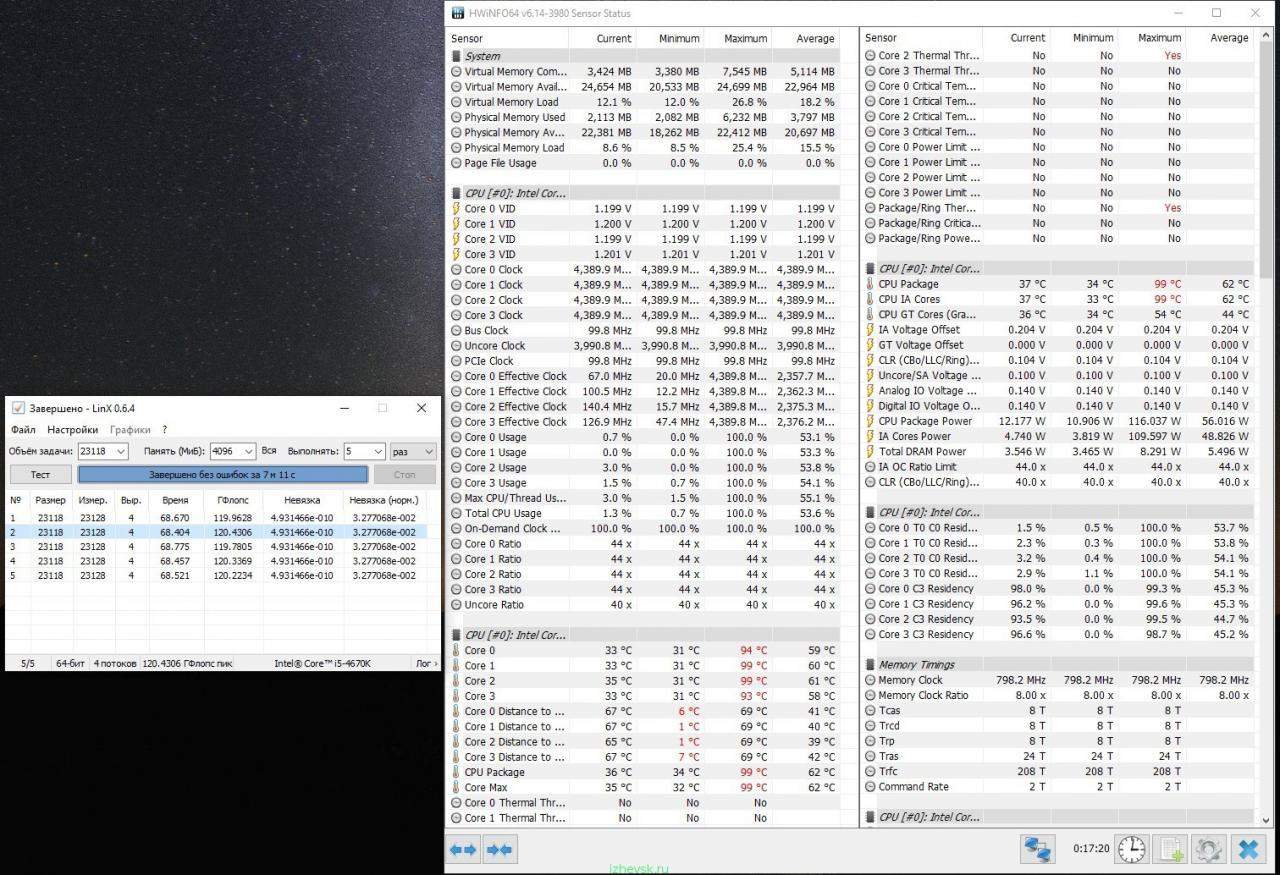Click the lightning icon beside Total DRAM Power
The height and width of the screenshot is (875, 1280).
(x=870, y=452)
